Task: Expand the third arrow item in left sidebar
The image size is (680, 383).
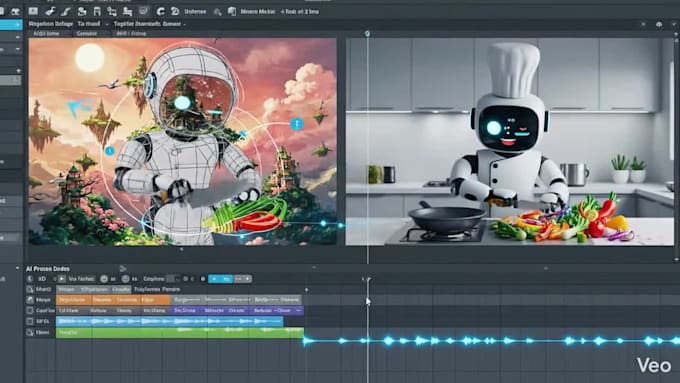Action: tap(18, 70)
